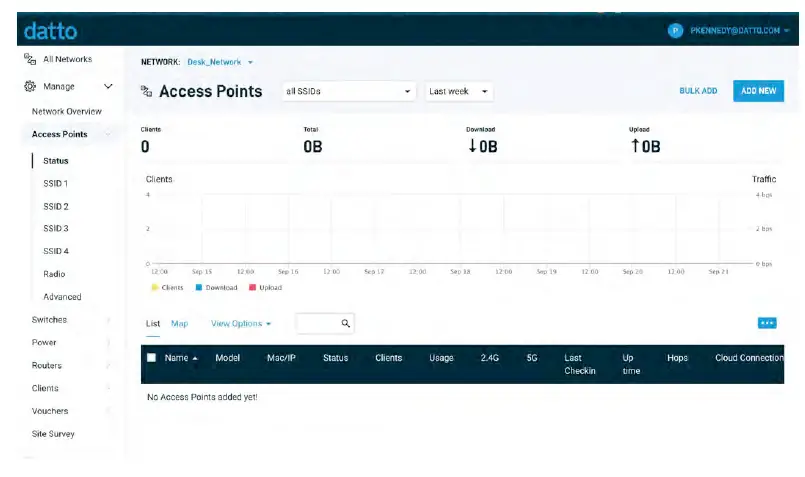Click the Upload 0B statistic
Screen dimensions: 805x477
click(x=645, y=146)
